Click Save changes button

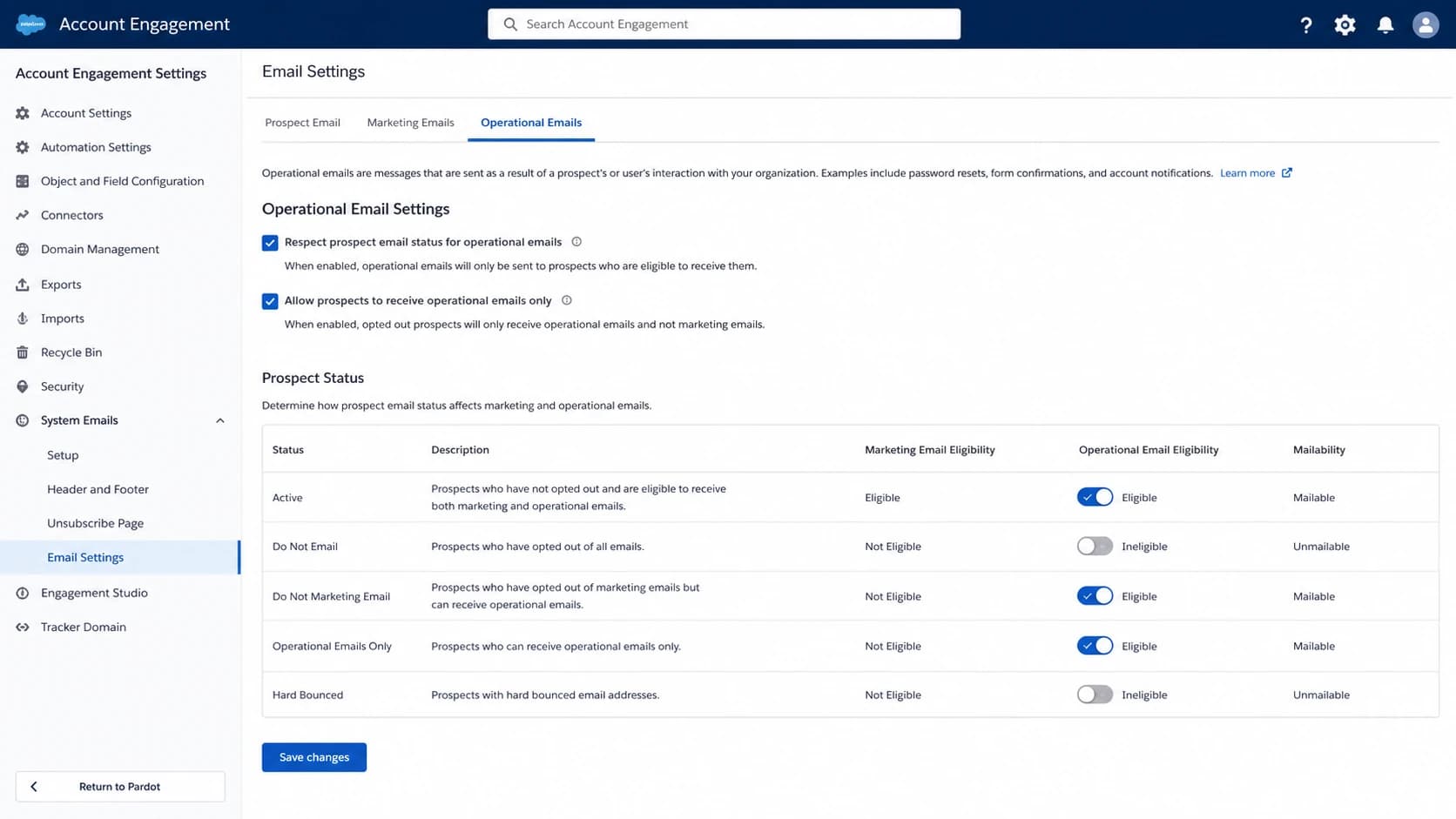click(x=314, y=757)
